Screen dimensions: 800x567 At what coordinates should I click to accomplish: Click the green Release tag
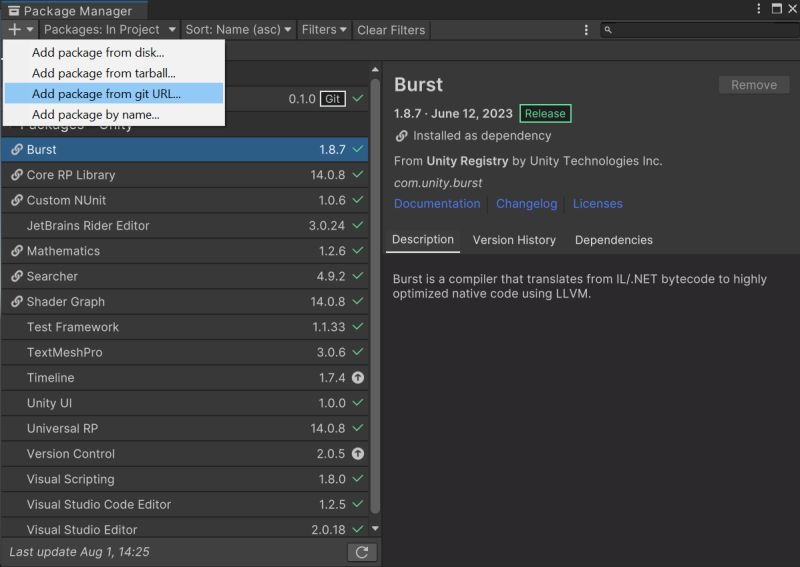[x=545, y=113]
